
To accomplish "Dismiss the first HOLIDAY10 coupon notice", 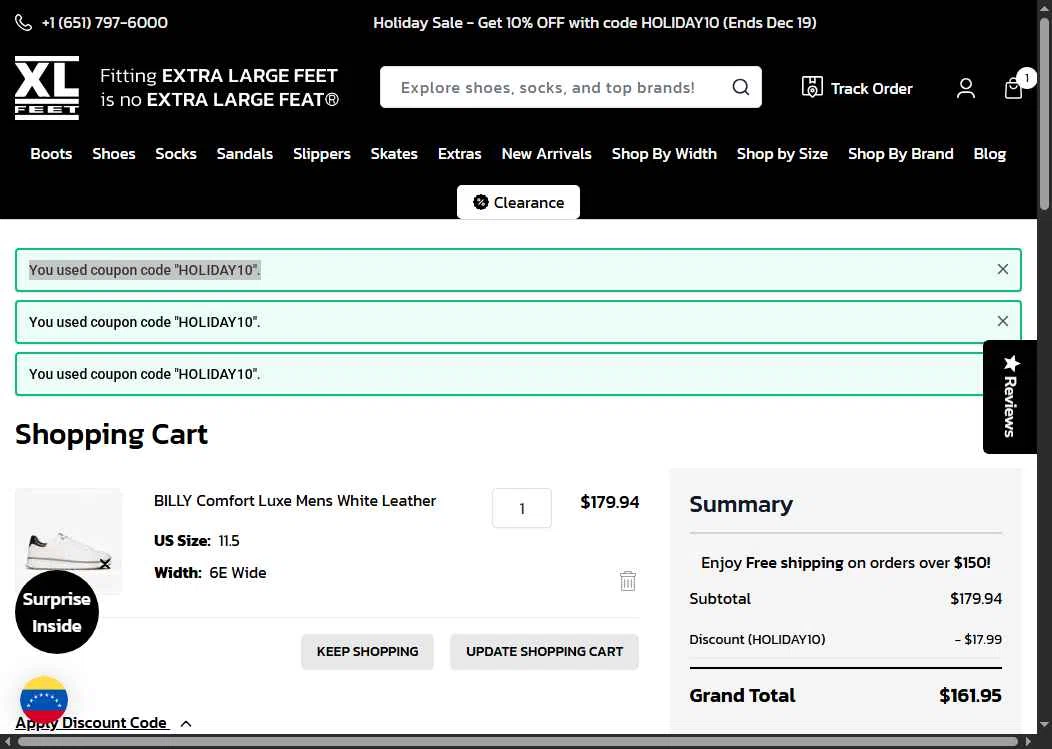I will (1002, 269).
